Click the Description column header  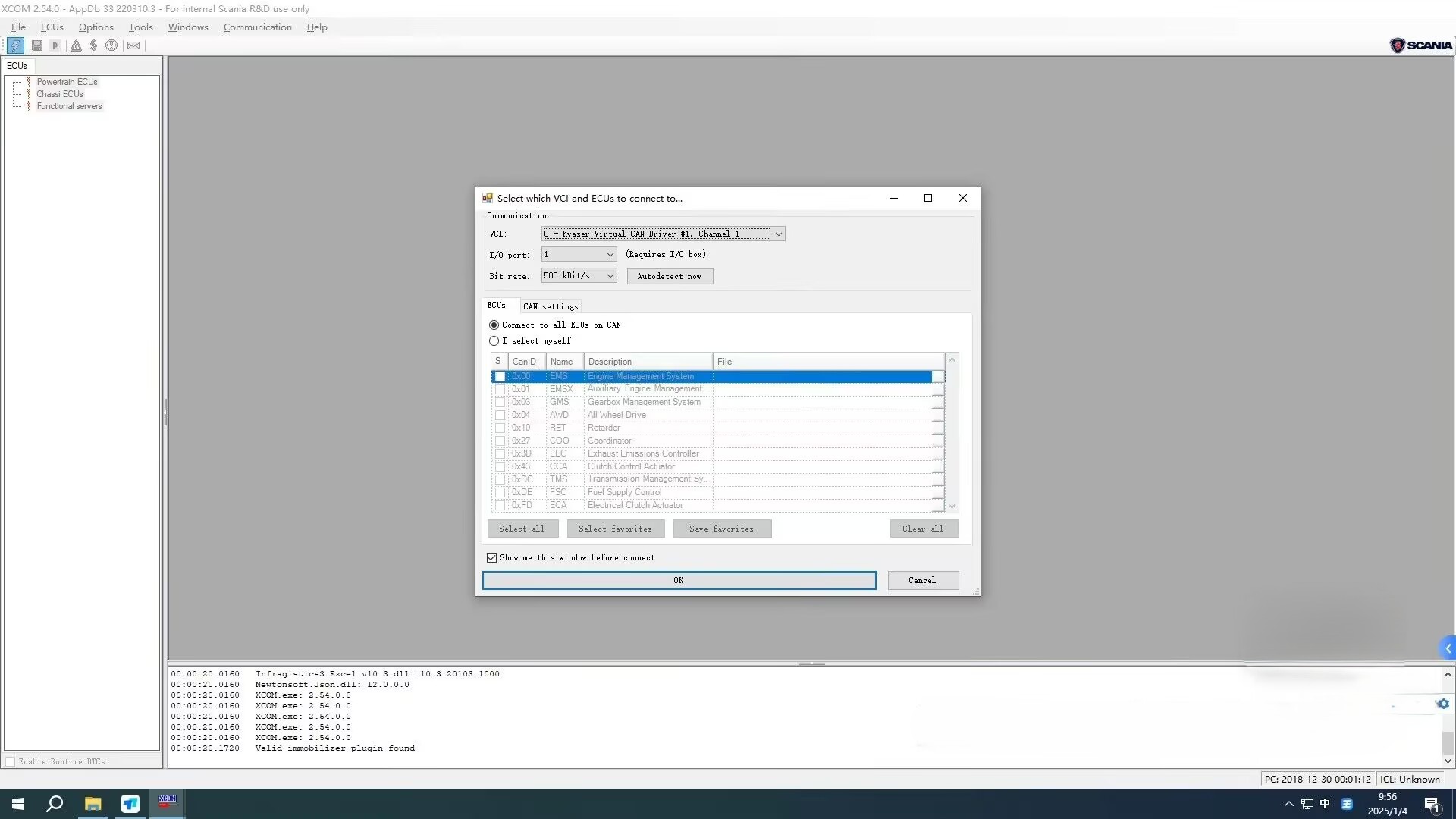pyautogui.click(x=648, y=362)
